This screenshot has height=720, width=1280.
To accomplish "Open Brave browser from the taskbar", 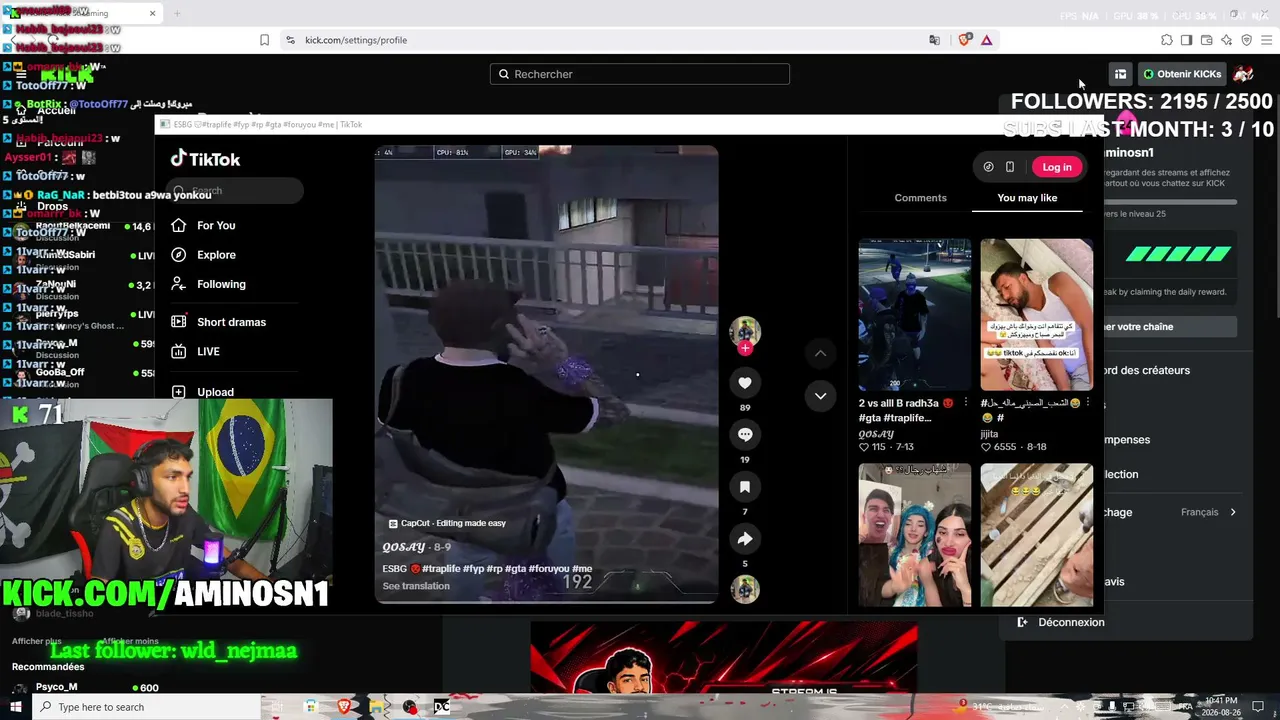I will coord(344,707).
